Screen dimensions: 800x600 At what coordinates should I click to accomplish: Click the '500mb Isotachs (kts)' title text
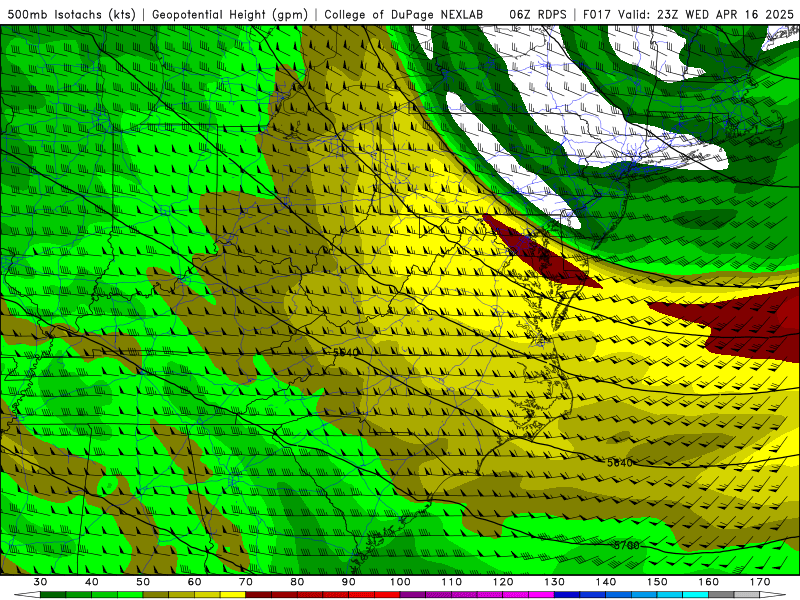72,14
